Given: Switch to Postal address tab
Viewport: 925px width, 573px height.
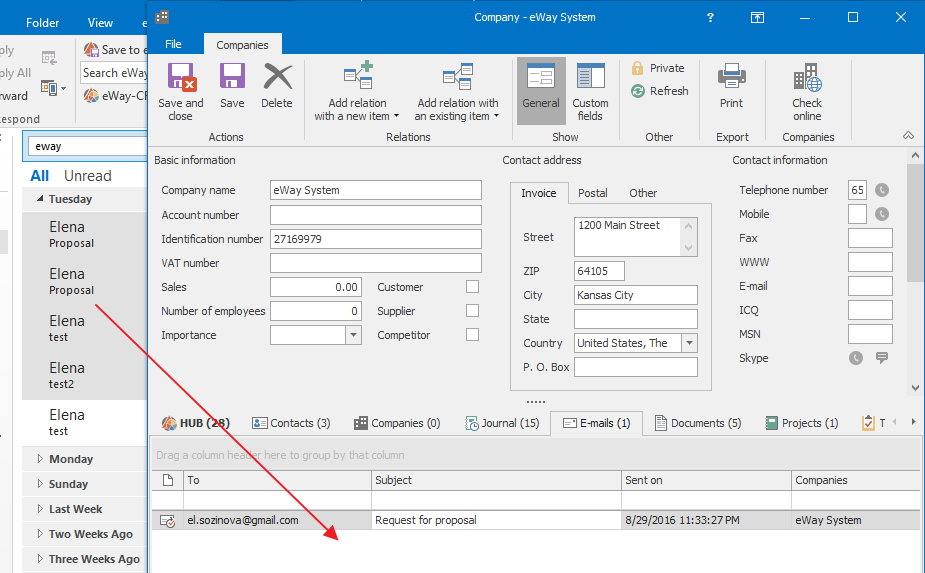Looking at the screenshot, I should [592, 193].
